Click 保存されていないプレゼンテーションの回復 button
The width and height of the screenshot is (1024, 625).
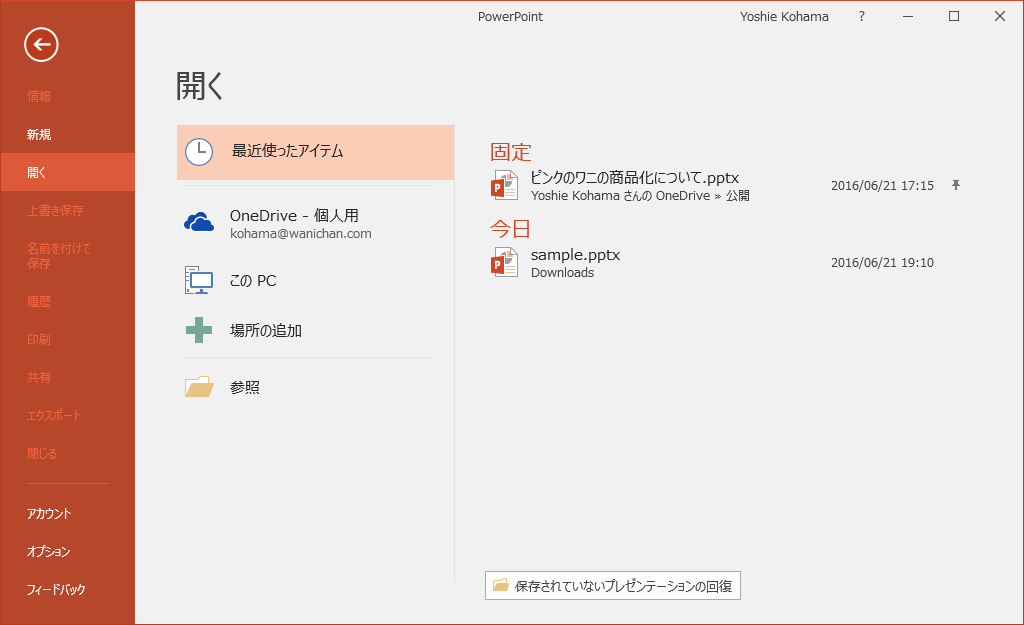pos(613,586)
